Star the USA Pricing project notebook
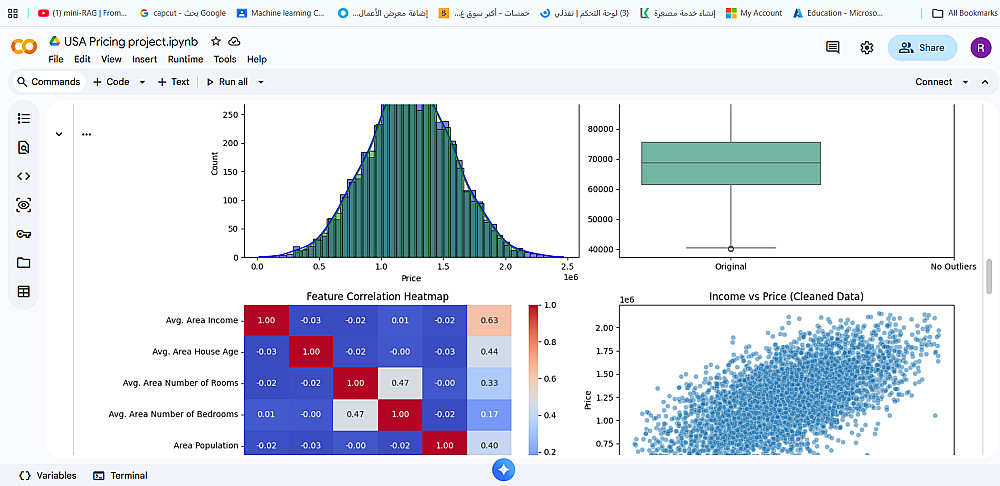The height and width of the screenshot is (486, 1000). [x=216, y=41]
